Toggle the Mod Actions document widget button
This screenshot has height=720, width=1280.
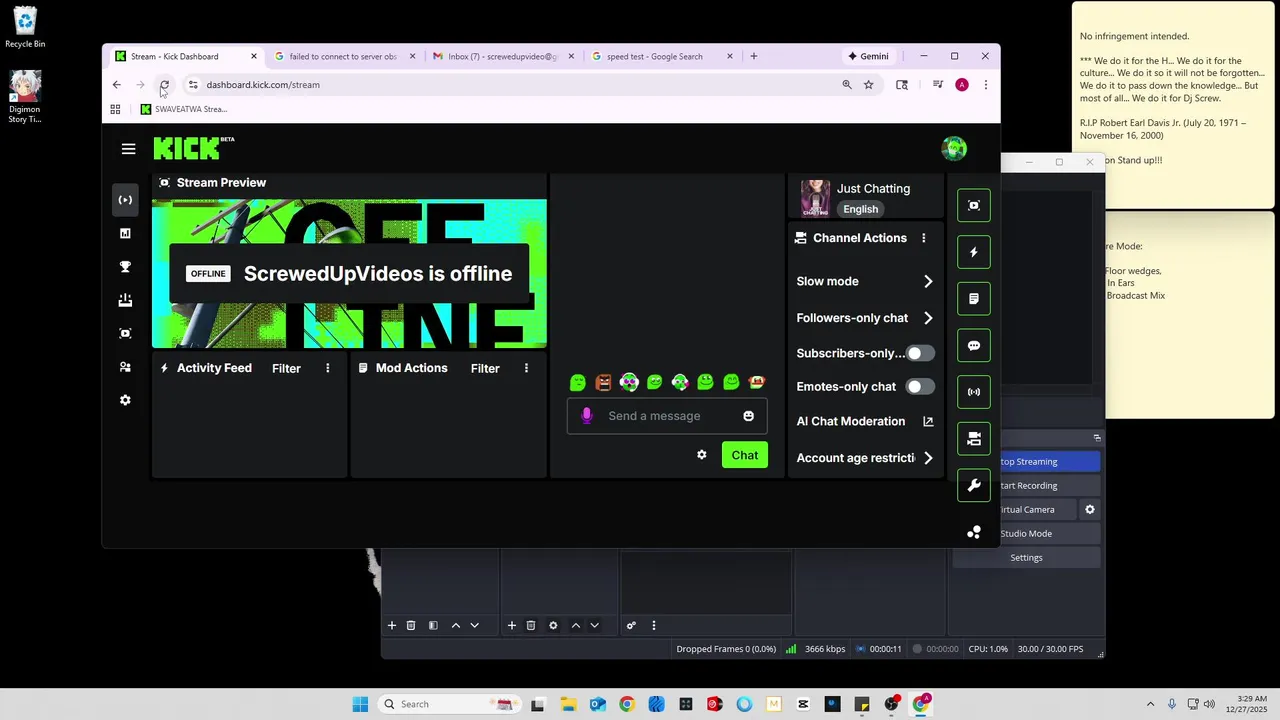974,298
